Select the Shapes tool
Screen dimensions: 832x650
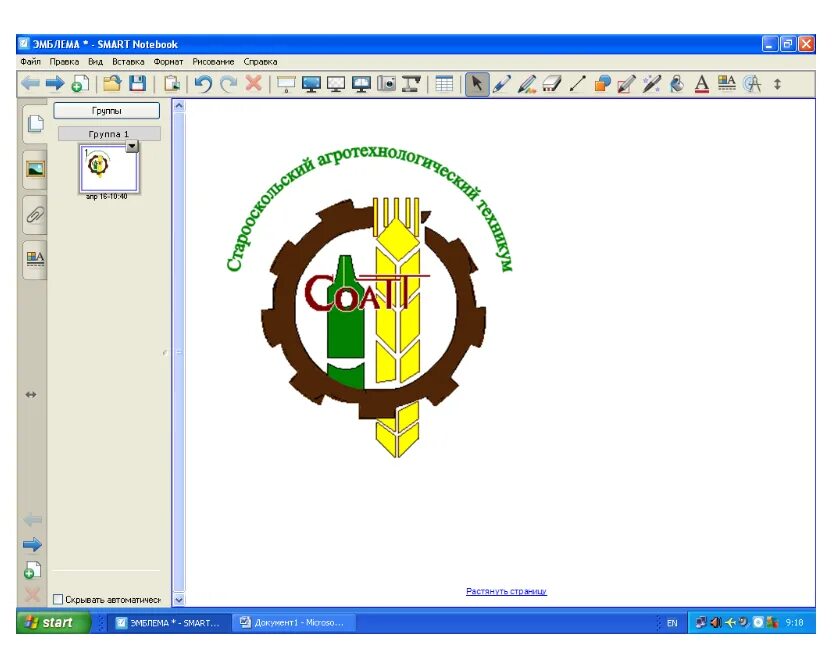click(x=602, y=84)
